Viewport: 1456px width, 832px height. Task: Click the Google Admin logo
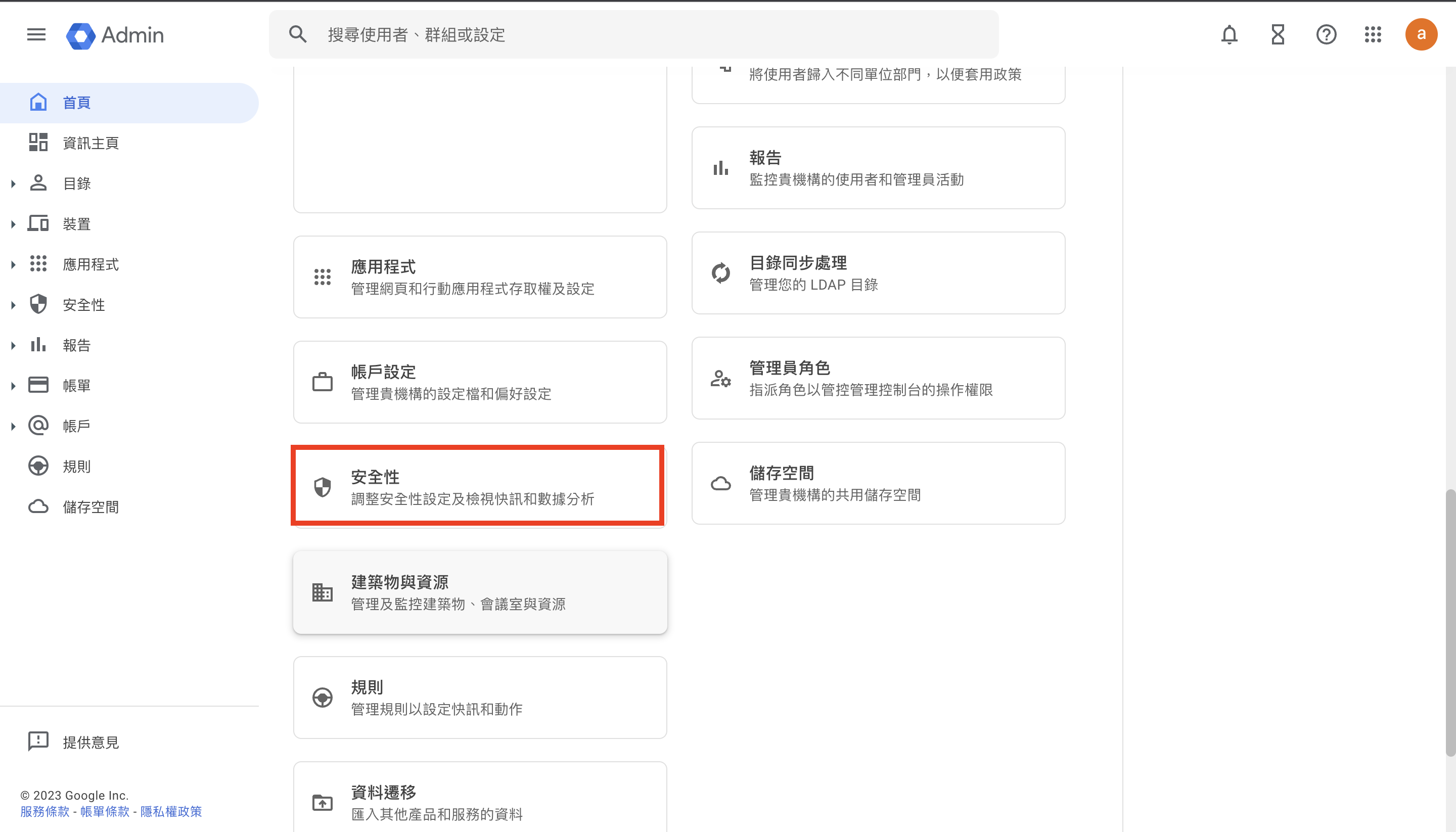click(115, 35)
